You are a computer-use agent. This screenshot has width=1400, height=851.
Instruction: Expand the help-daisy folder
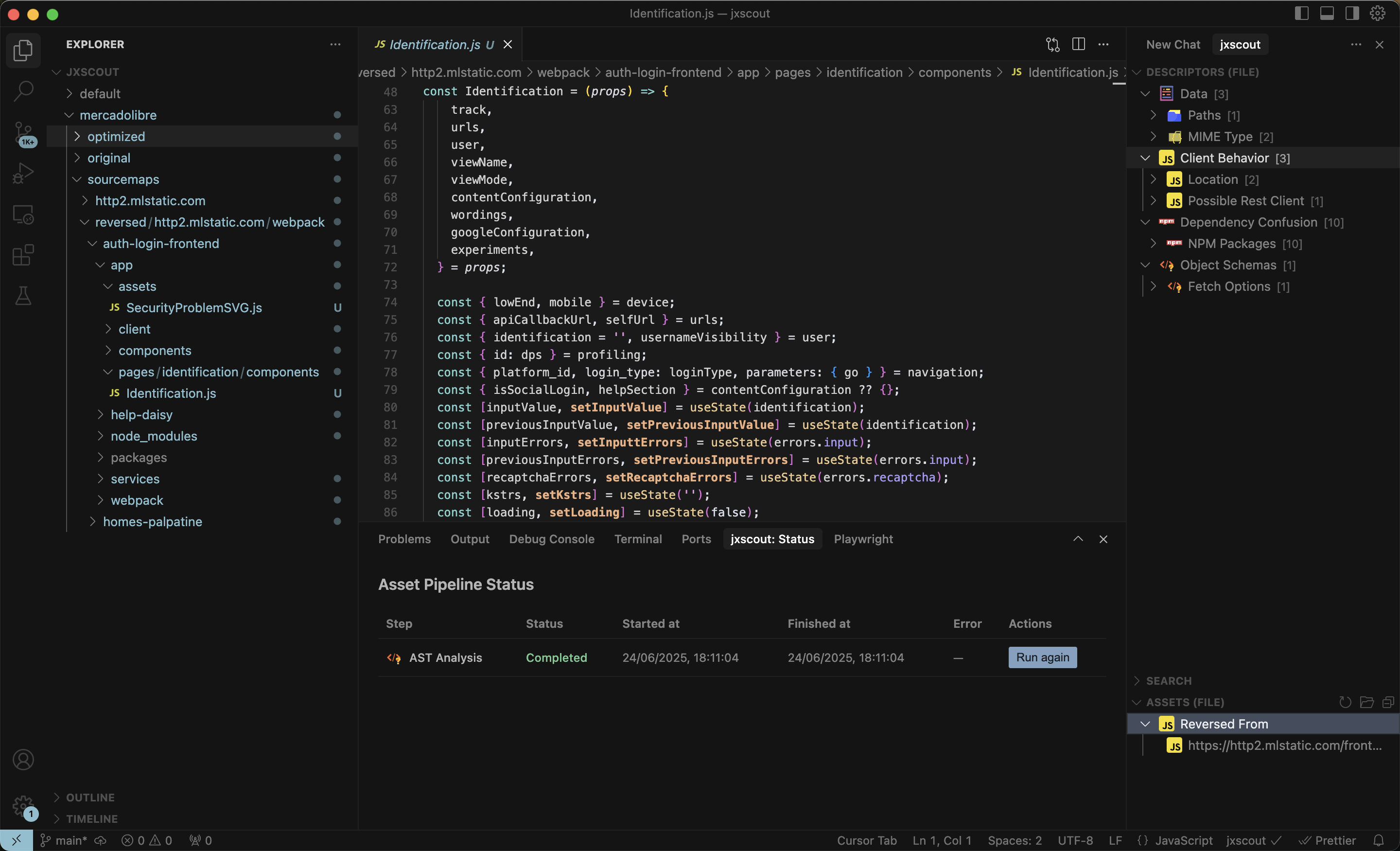pos(202,414)
